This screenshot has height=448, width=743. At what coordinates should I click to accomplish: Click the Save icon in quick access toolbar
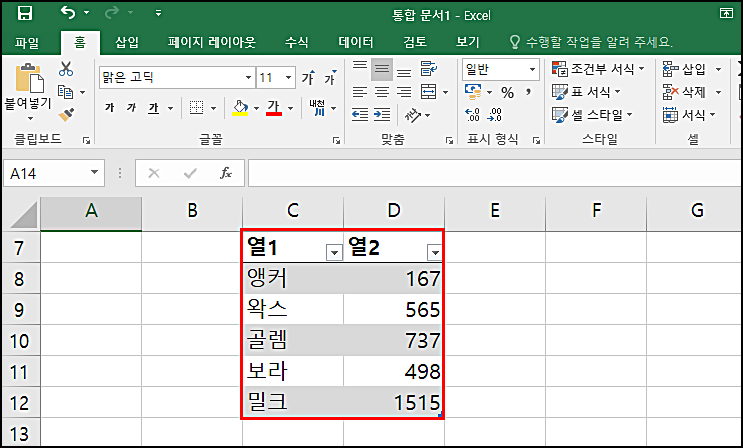pos(25,13)
